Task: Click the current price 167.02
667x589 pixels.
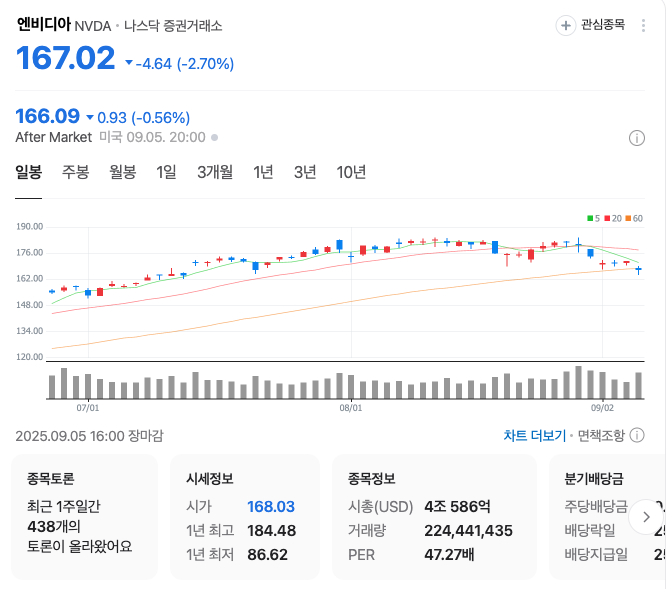Action: 66,58
